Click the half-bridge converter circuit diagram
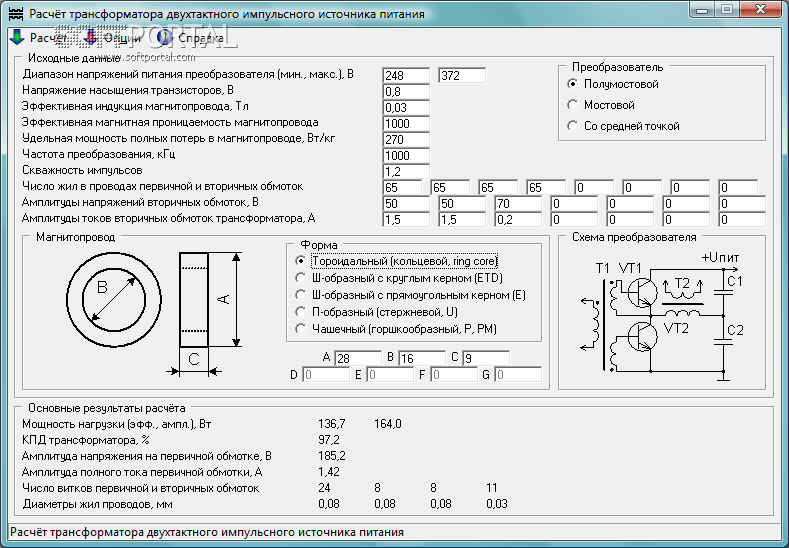This screenshot has width=789, height=548. coord(661,316)
